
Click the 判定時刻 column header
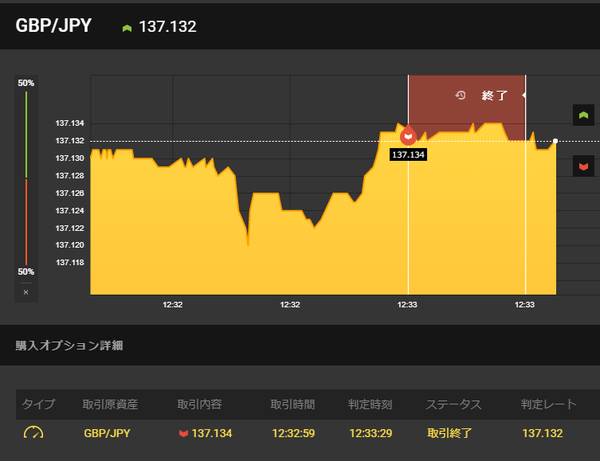[370, 404]
